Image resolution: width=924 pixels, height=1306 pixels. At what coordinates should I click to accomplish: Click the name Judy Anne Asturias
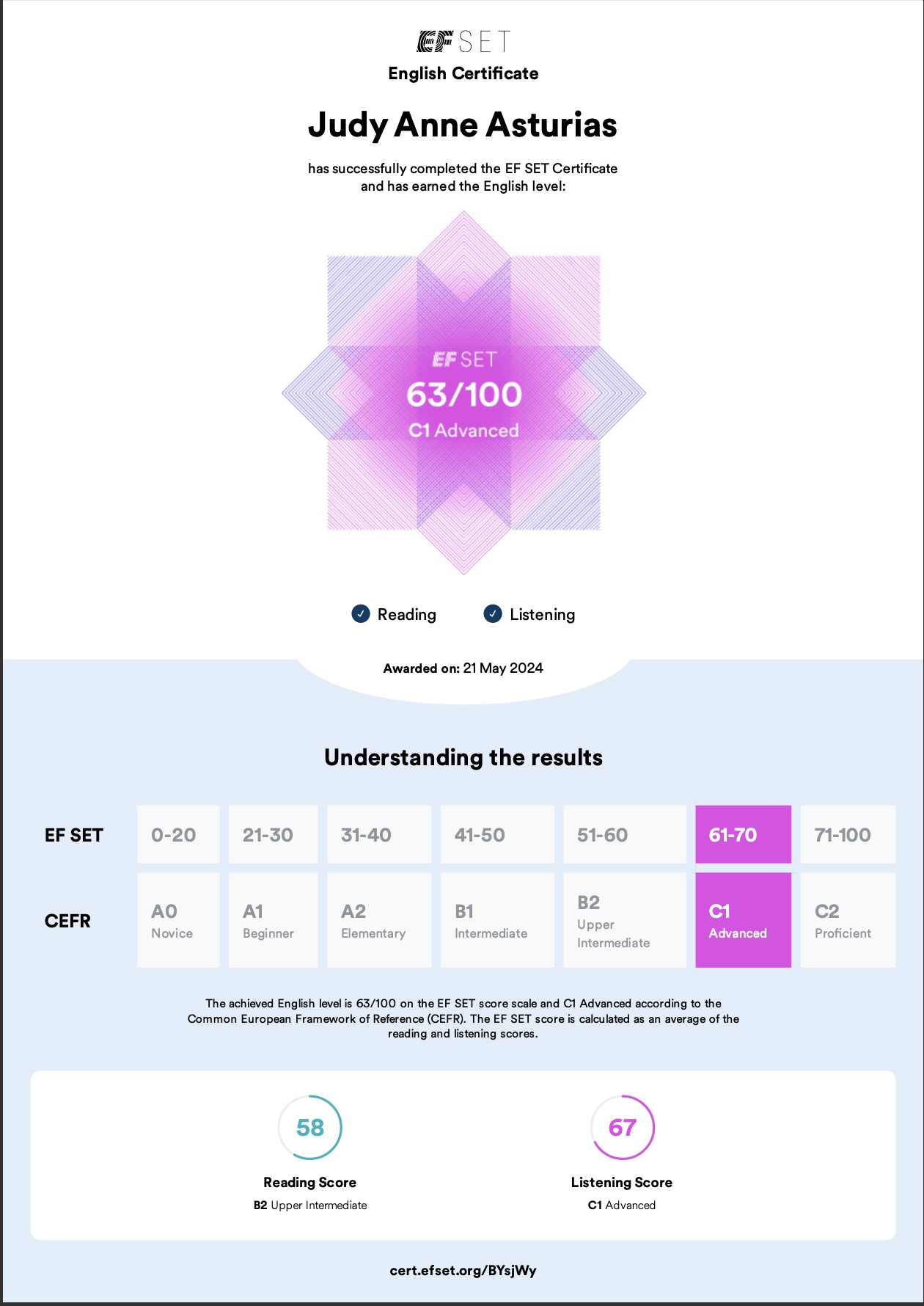[462, 125]
